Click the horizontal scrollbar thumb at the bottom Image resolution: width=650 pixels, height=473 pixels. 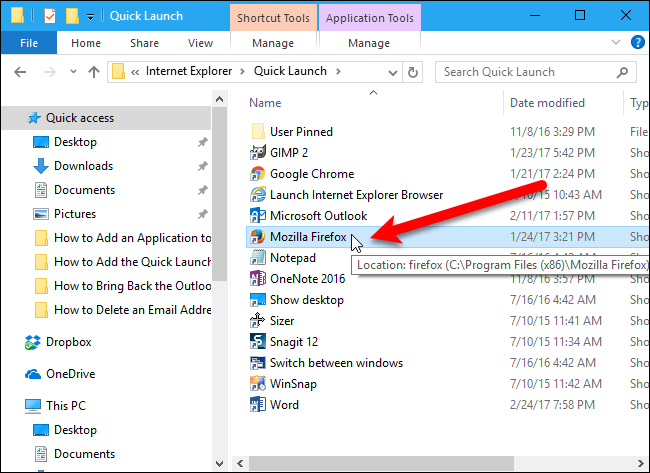pyautogui.click(x=381, y=463)
